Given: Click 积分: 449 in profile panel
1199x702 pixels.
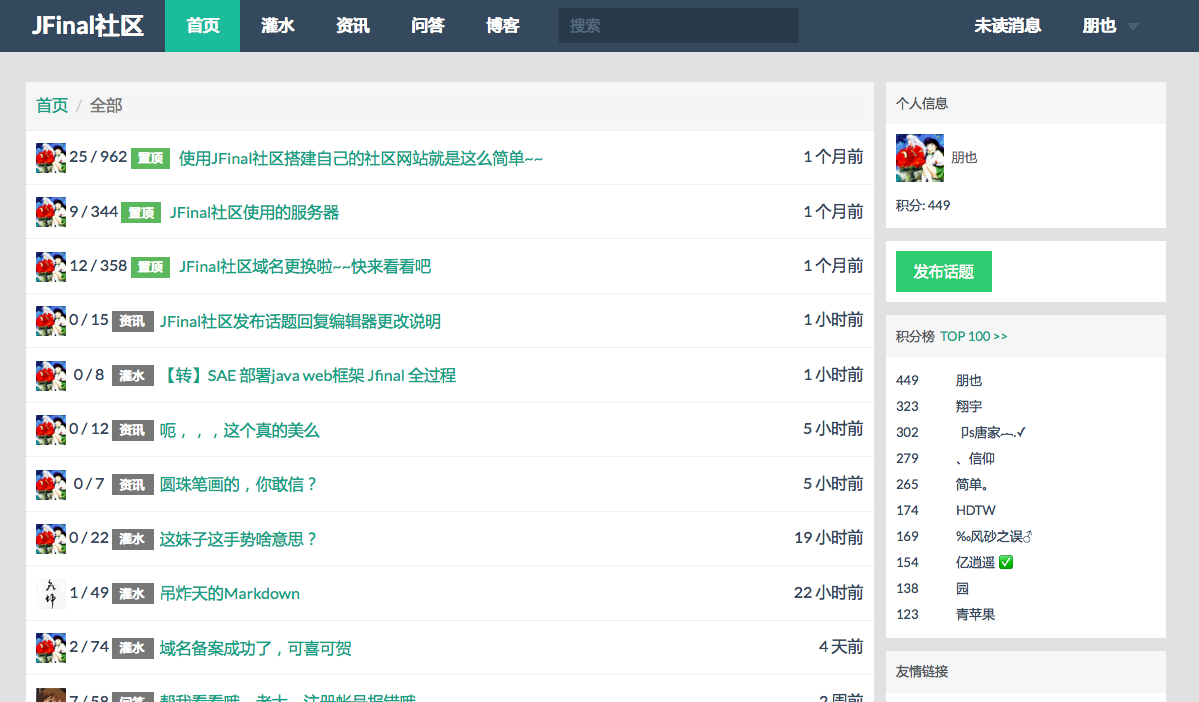Looking at the screenshot, I should (x=923, y=206).
